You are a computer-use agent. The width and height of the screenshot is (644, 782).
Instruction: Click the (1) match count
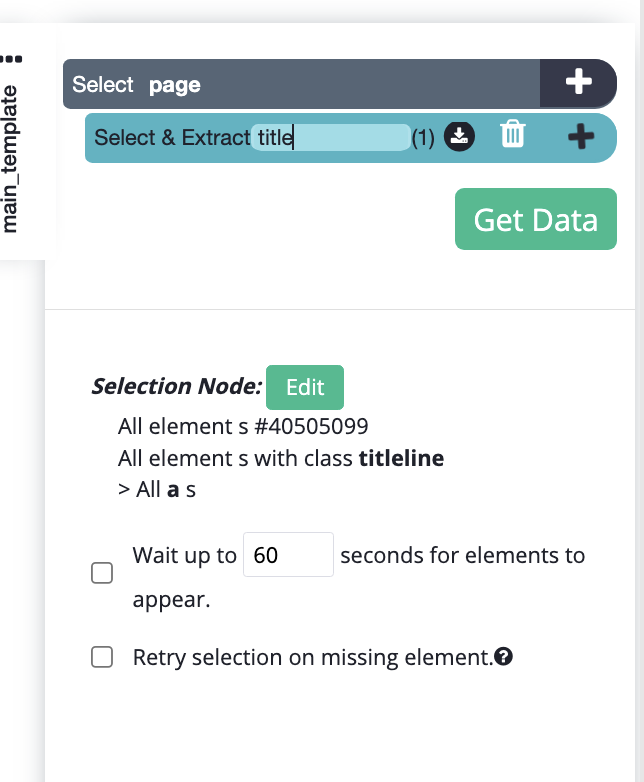click(423, 138)
